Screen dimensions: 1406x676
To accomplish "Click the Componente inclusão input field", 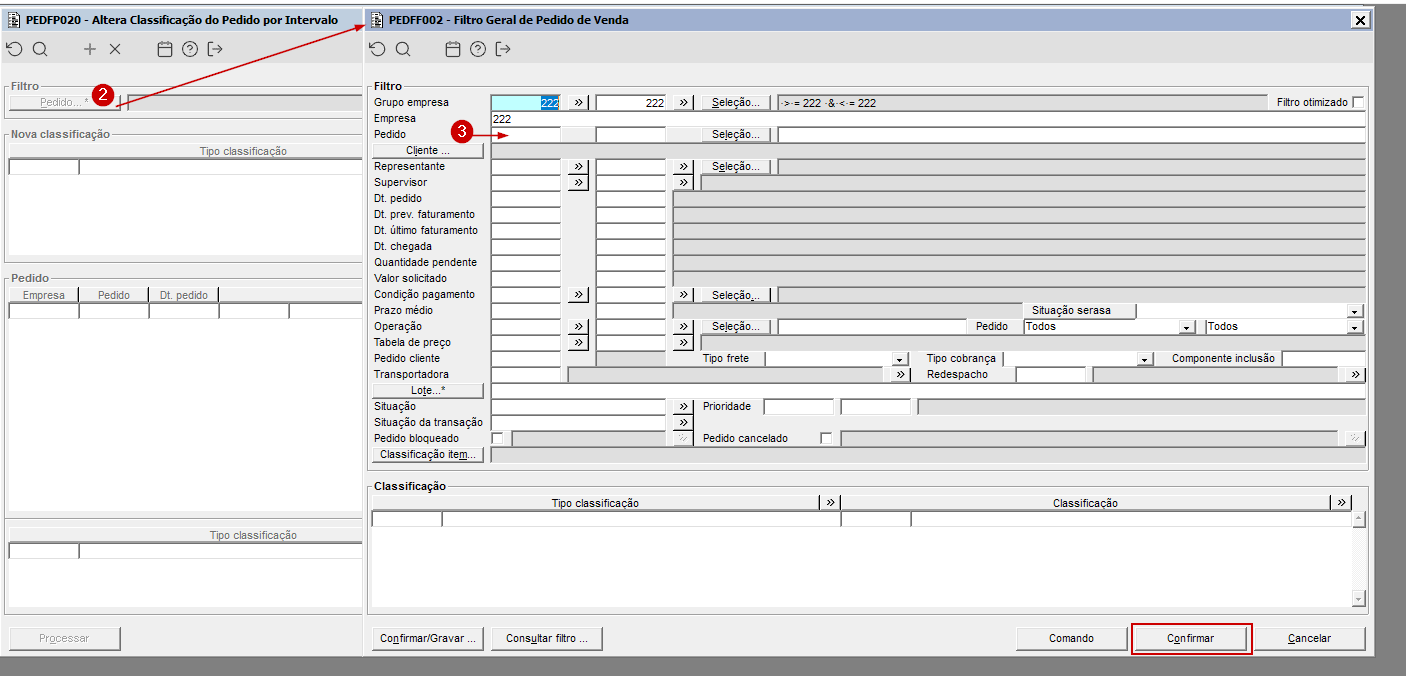I will tap(1324, 358).
